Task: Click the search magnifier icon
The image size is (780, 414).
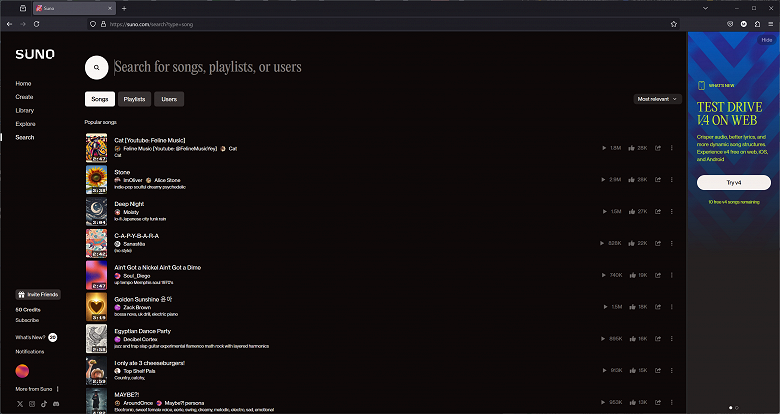Action: (96, 67)
